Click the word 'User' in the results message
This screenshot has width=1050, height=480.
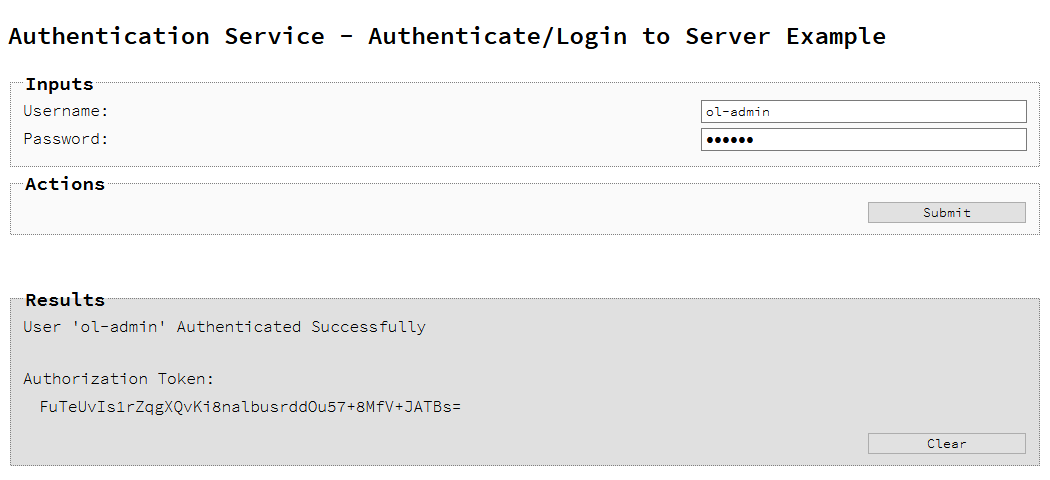point(42,327)
